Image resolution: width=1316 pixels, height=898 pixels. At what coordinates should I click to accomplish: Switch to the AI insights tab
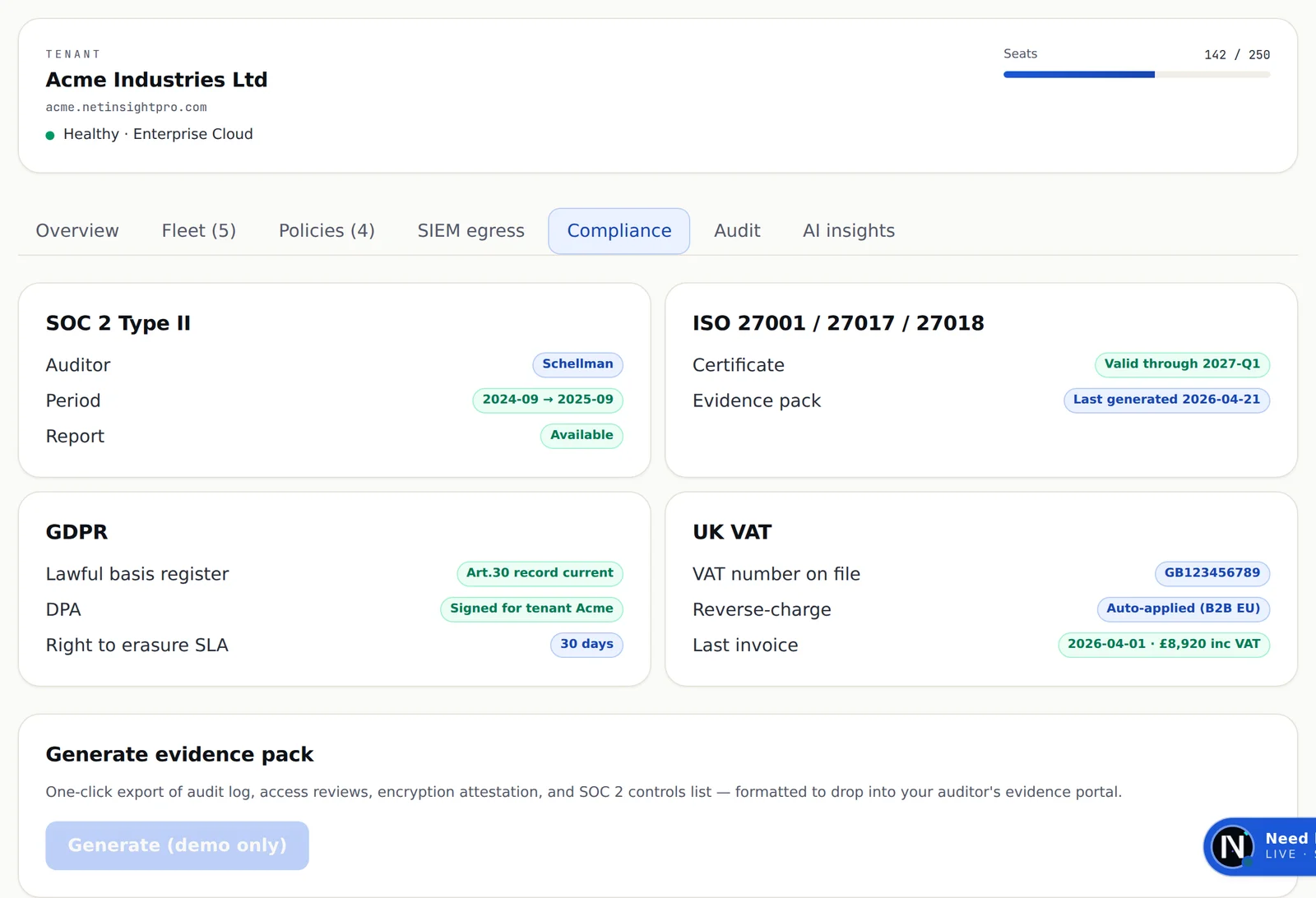[x=849, y=231]
